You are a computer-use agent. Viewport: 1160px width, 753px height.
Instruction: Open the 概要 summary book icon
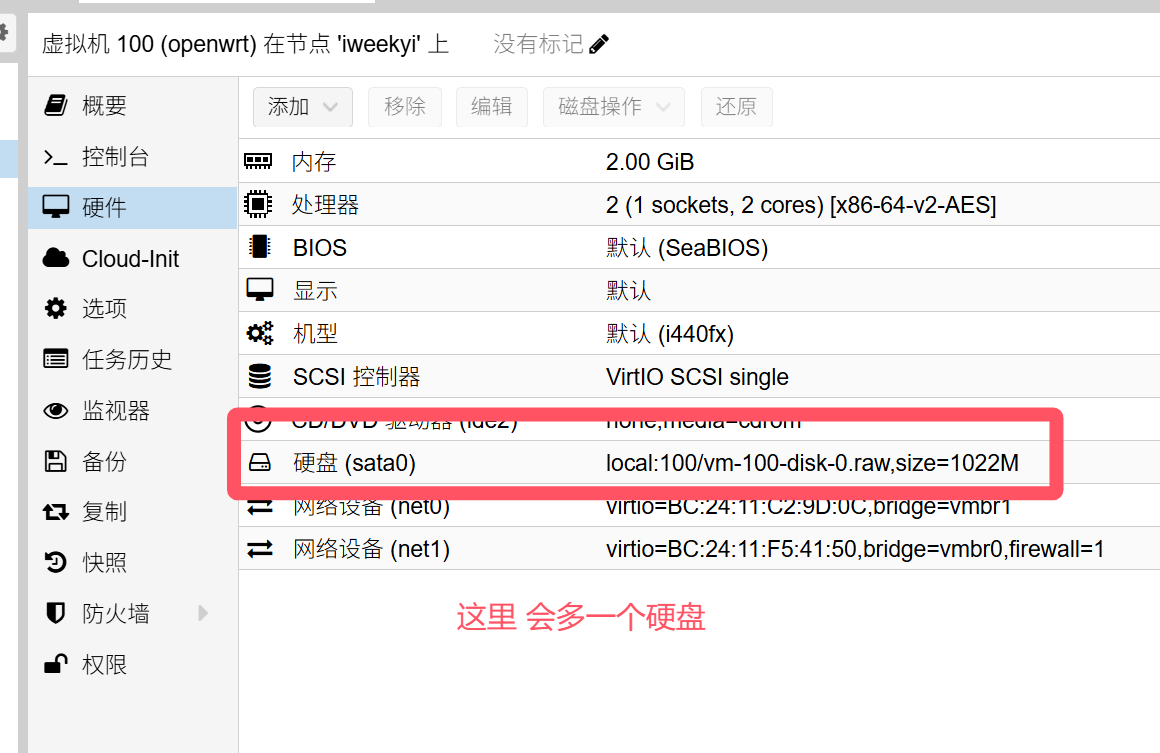(x=56, y=105)
